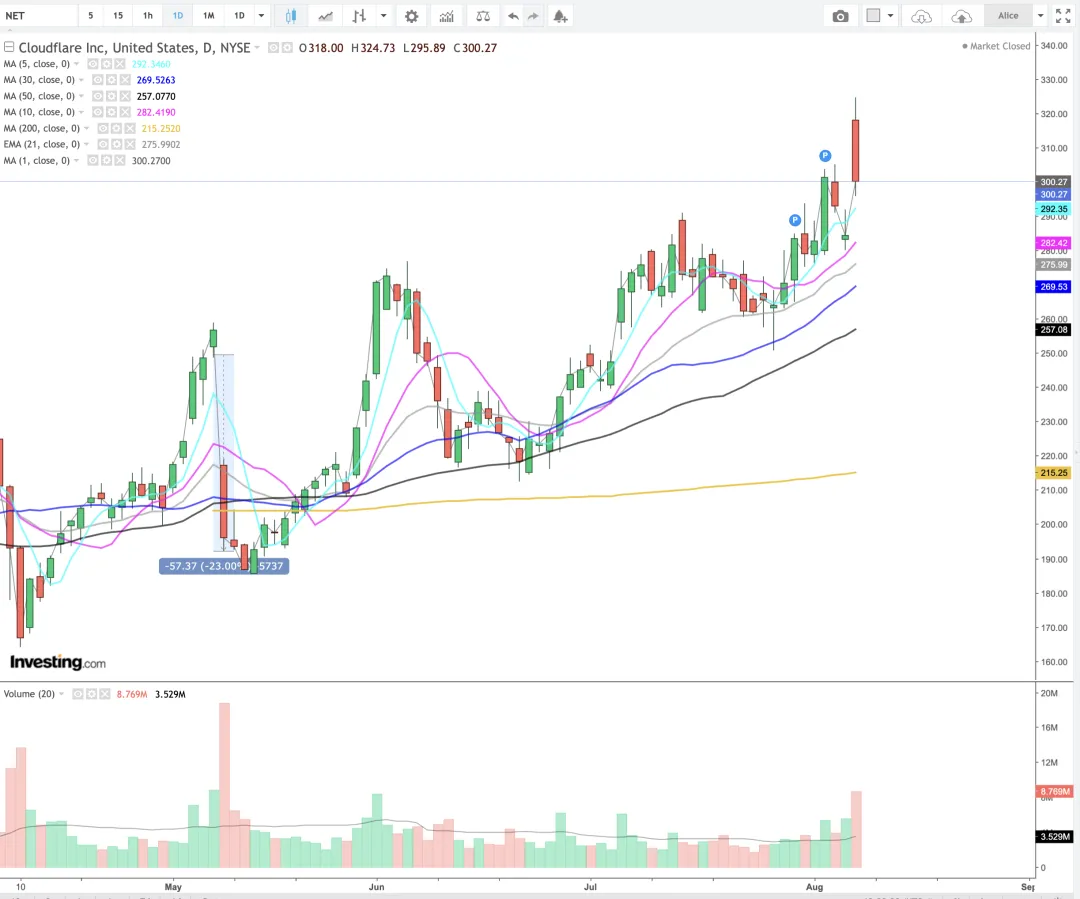The image size is (1080, 899).
Task: Open settings gear for MA (30, close, 0)
Action: tap(112, 80)
